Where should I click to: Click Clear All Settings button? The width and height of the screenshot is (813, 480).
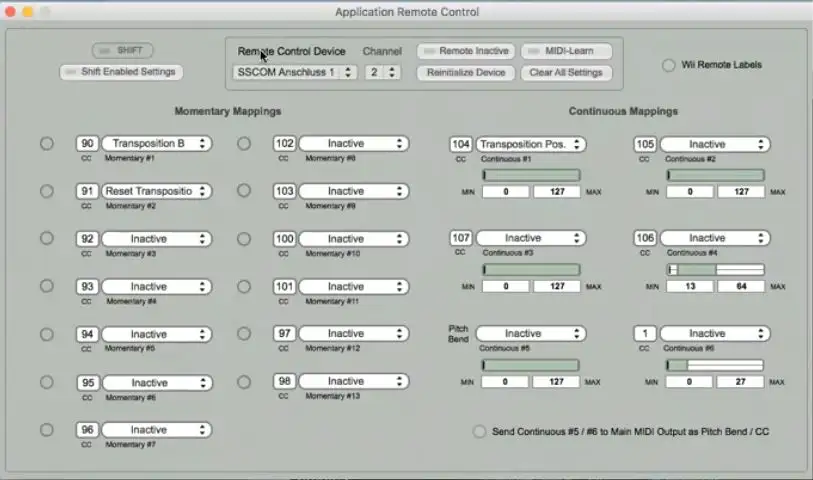566,73
